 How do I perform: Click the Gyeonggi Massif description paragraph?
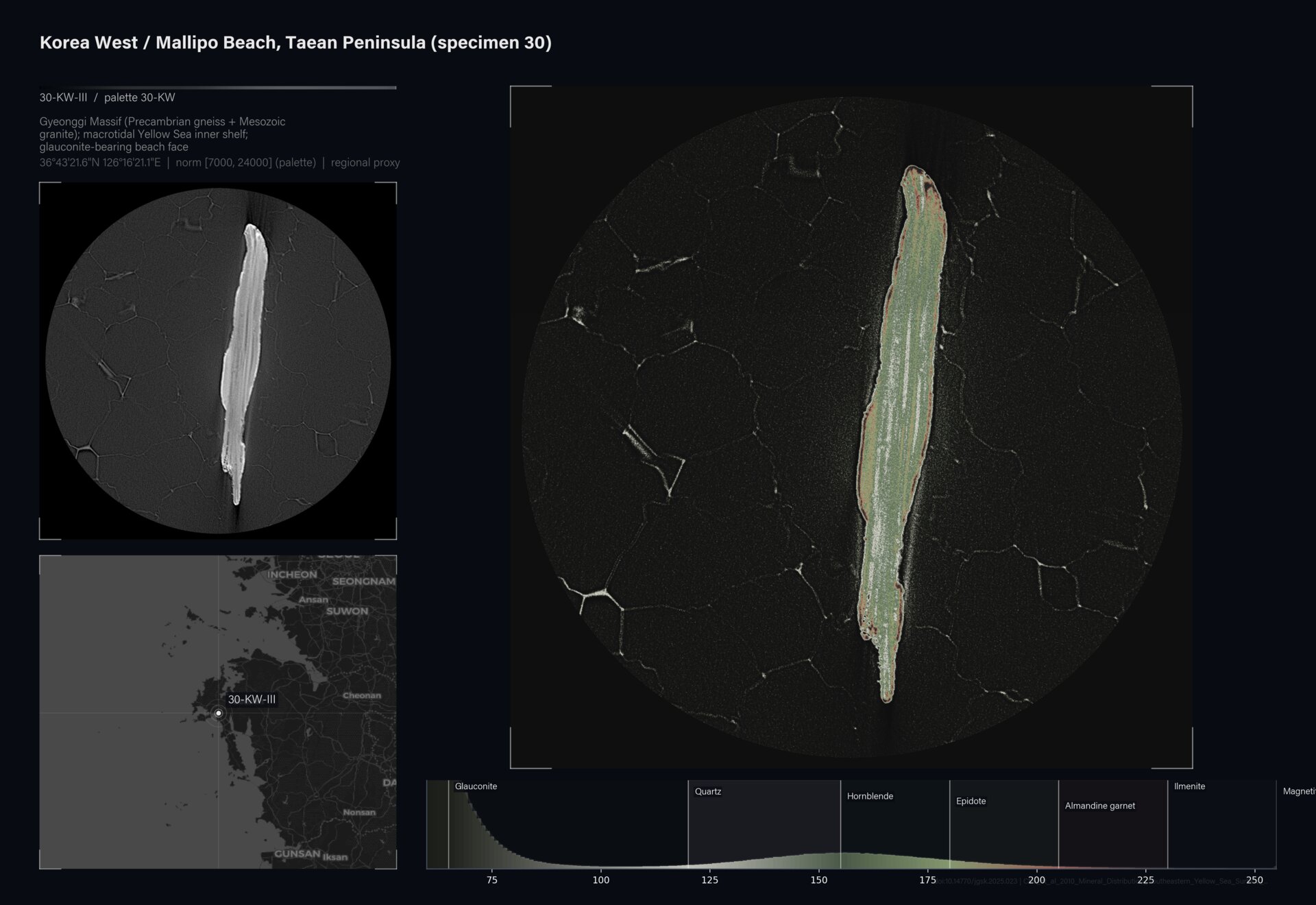(x=162, y=134)
